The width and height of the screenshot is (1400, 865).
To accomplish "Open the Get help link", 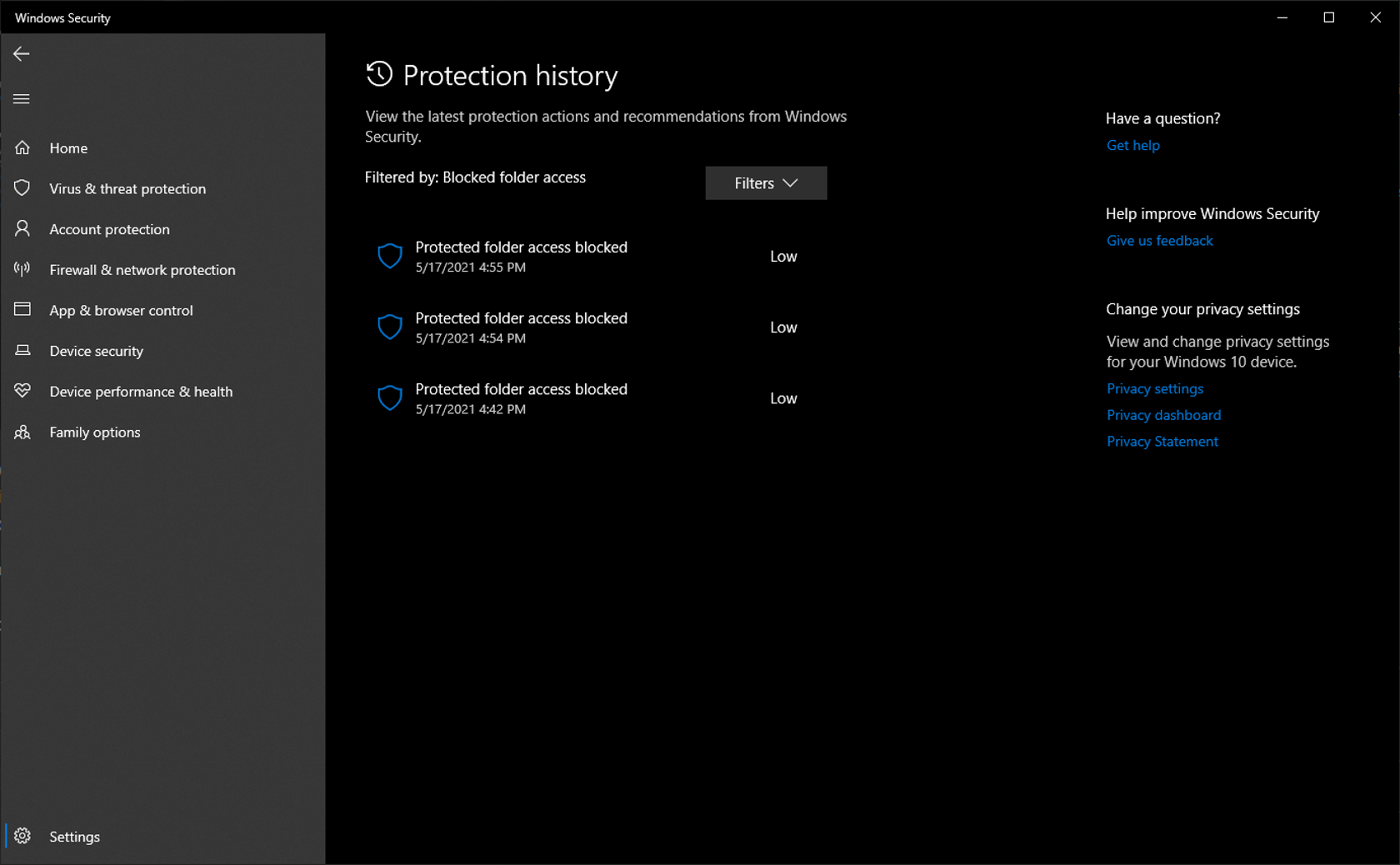I will 1132,145.
